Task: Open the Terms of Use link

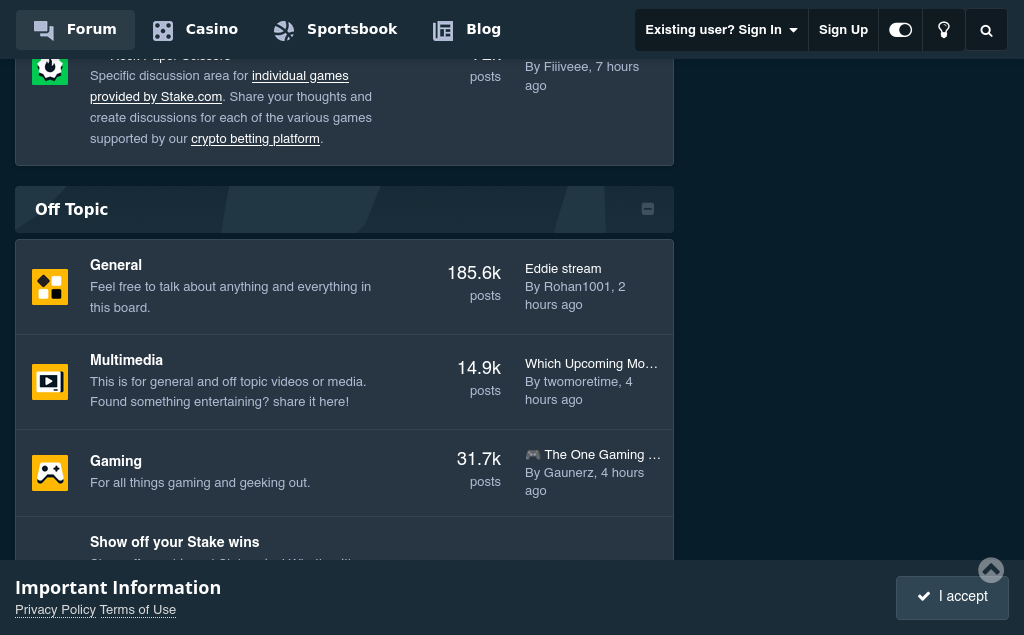Action: coord(138,610)
